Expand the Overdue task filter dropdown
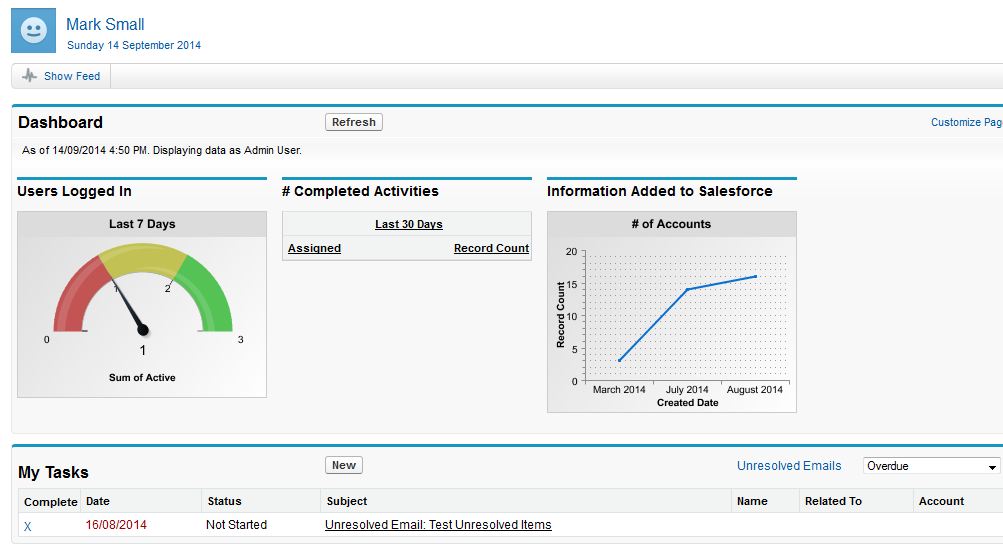Viewport: 1003px width, 551px height. click(x=930, y=466)
